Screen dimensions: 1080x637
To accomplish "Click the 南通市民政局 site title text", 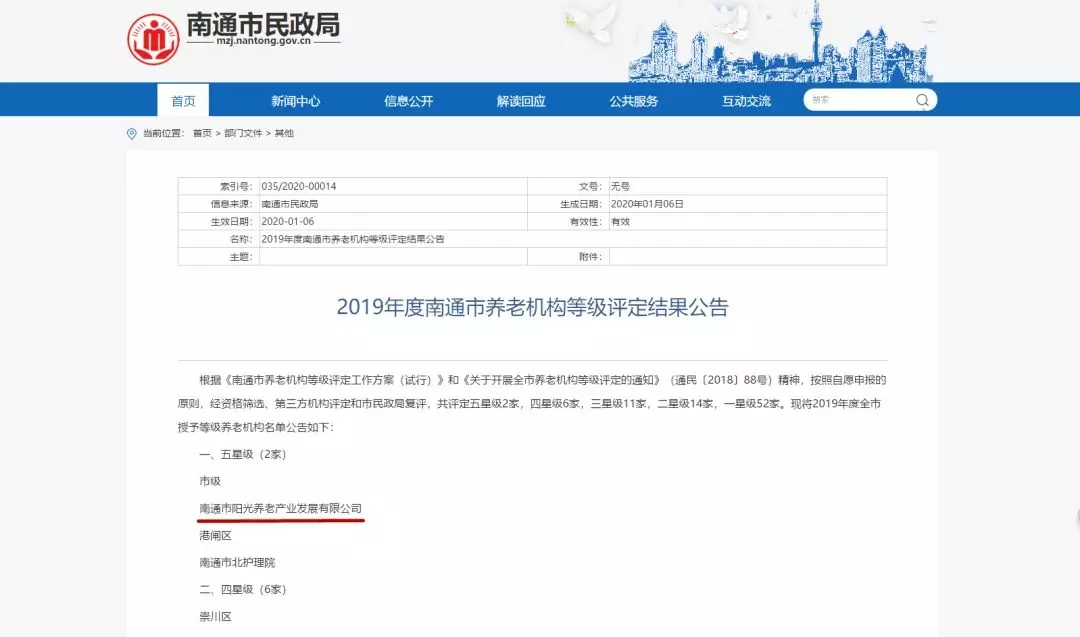I will [x=263, y=26].
